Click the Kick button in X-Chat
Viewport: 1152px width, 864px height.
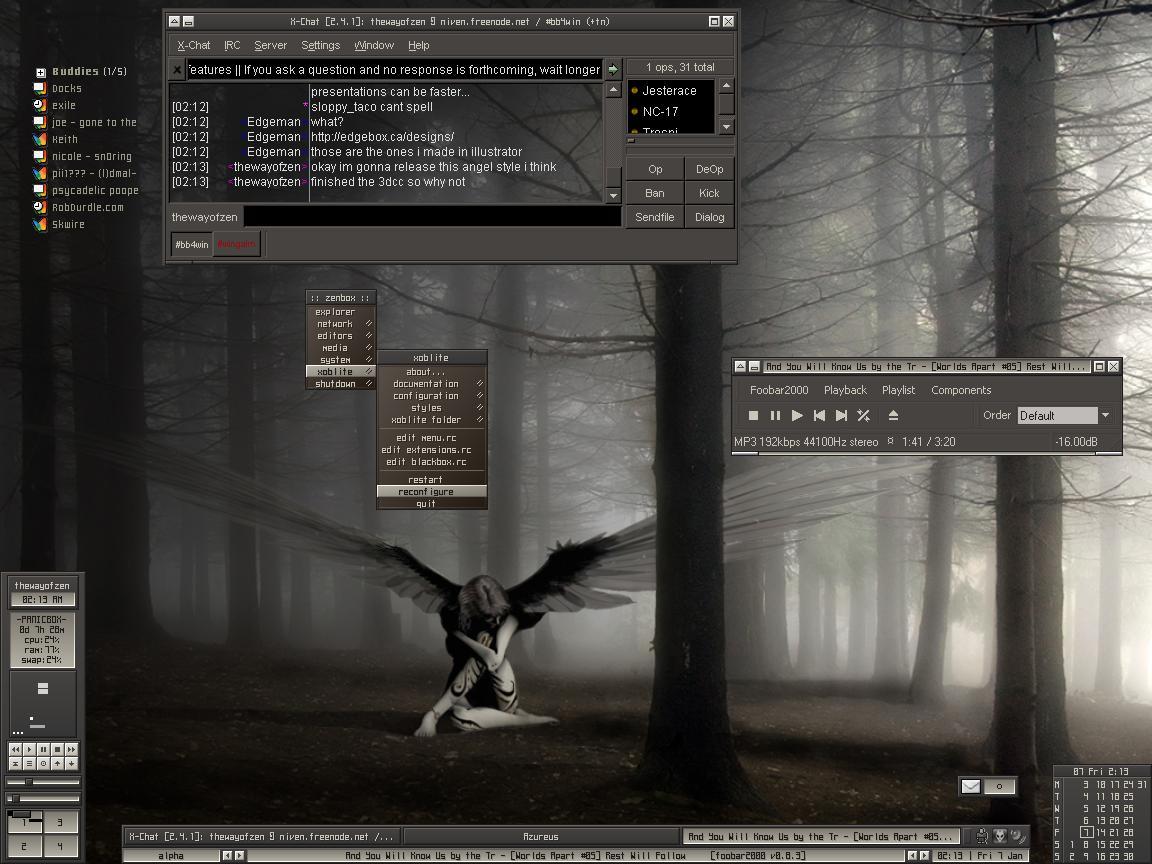(x=709, y=193)
